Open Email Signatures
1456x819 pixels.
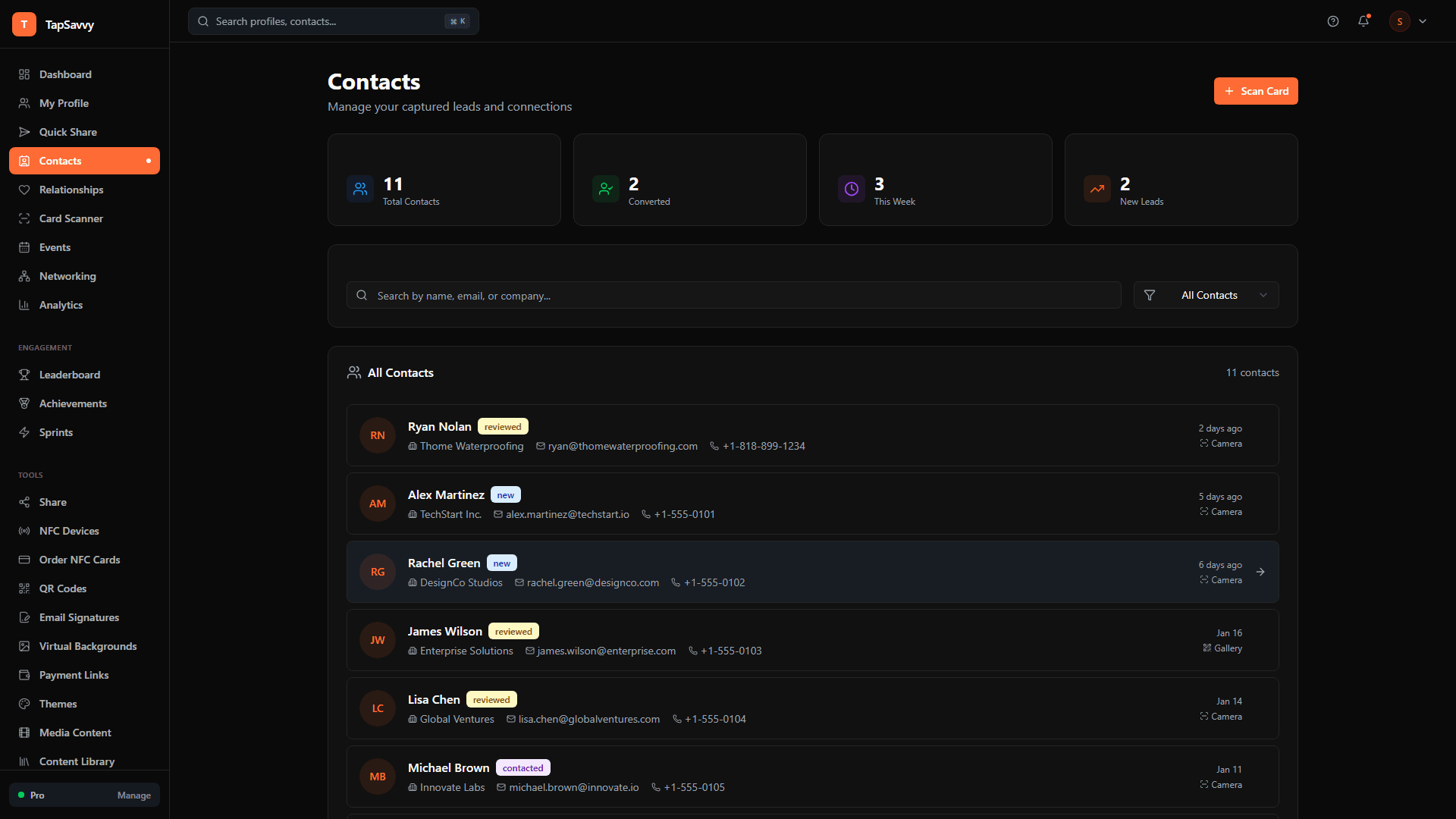click(79, 617)
